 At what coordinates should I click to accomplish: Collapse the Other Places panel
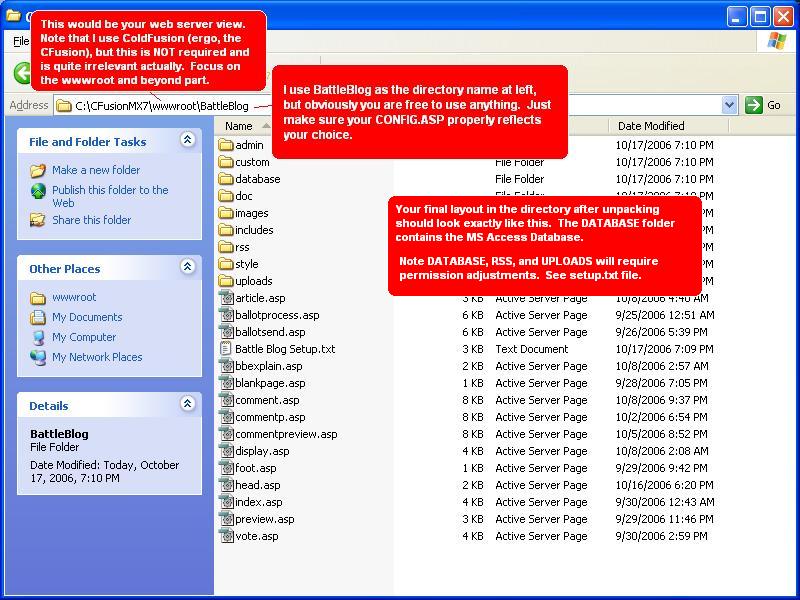pos(187,268)
